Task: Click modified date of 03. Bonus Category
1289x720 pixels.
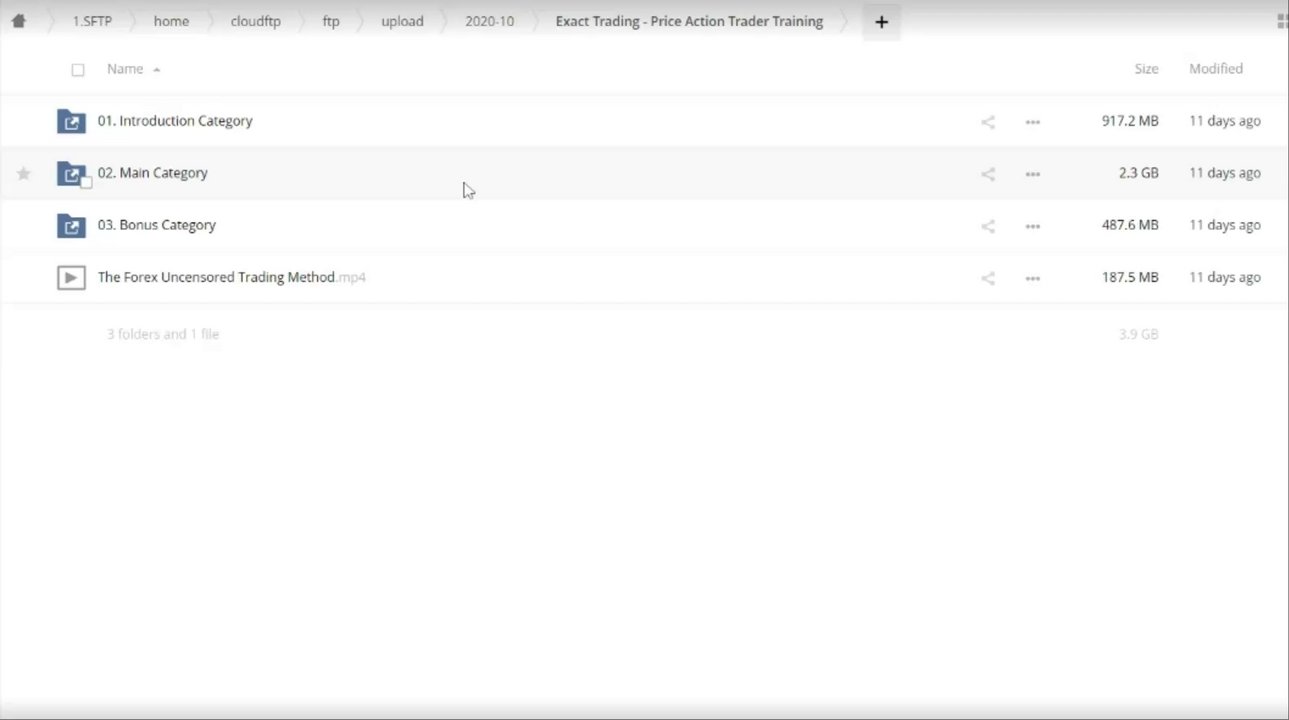Action: coord(1225,225)
